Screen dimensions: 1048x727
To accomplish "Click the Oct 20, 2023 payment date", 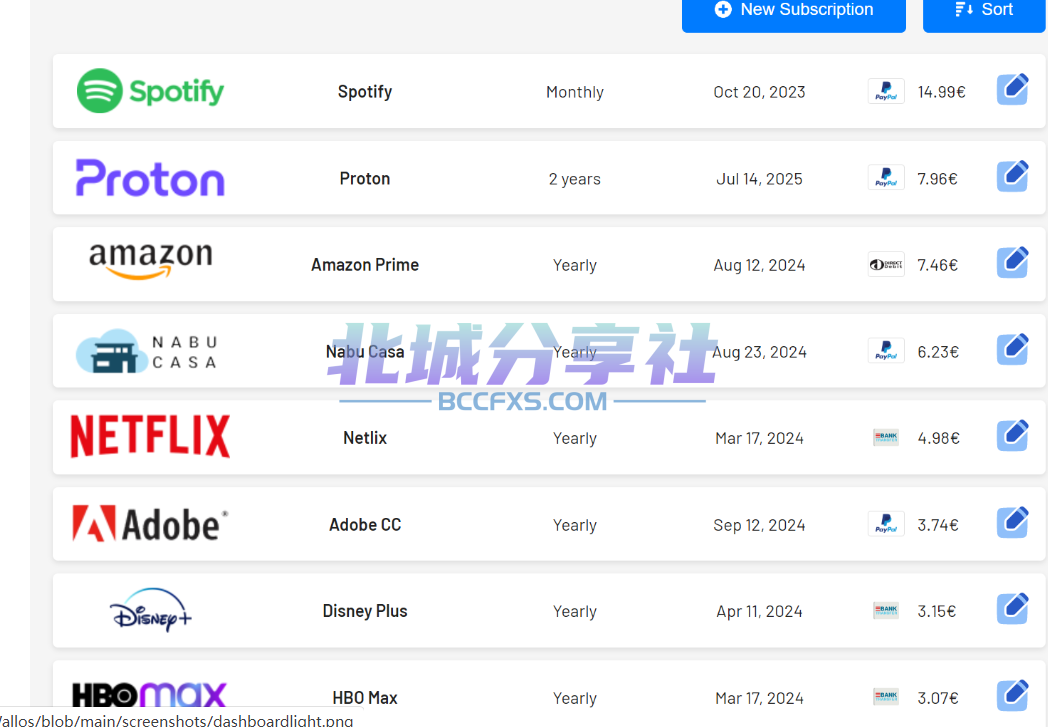I will (759, 92).
